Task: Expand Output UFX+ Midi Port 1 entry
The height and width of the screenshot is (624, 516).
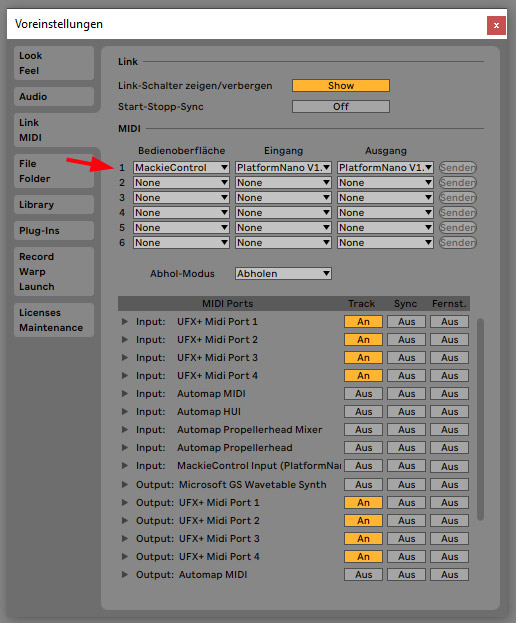Action: point(125,503)
